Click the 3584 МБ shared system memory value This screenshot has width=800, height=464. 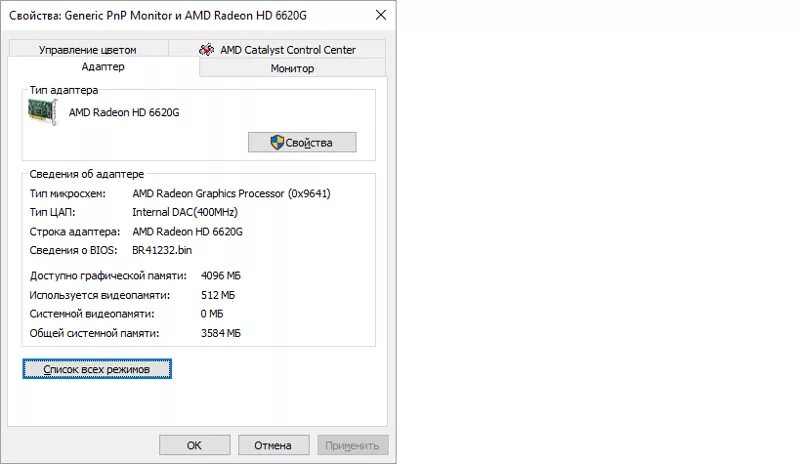click(x=220, y=333)
